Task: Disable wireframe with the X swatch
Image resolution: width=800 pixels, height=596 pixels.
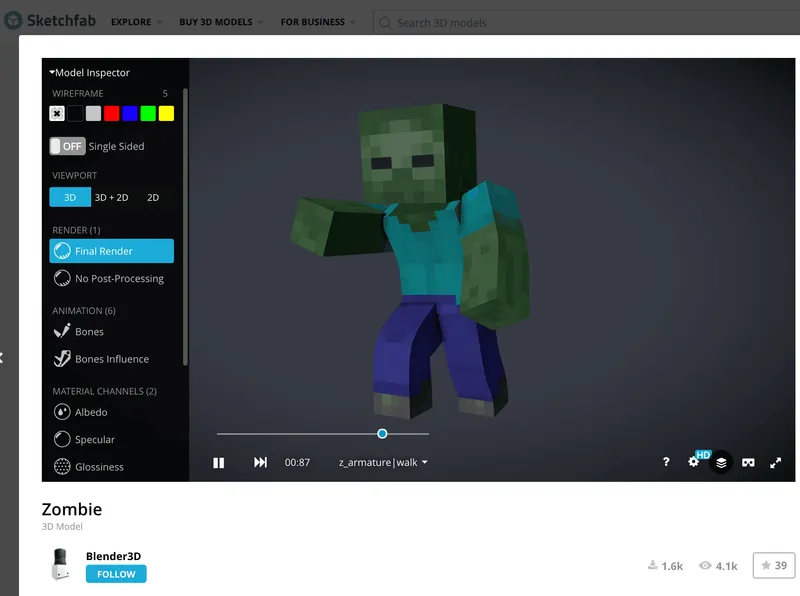Action: [56, 113]
